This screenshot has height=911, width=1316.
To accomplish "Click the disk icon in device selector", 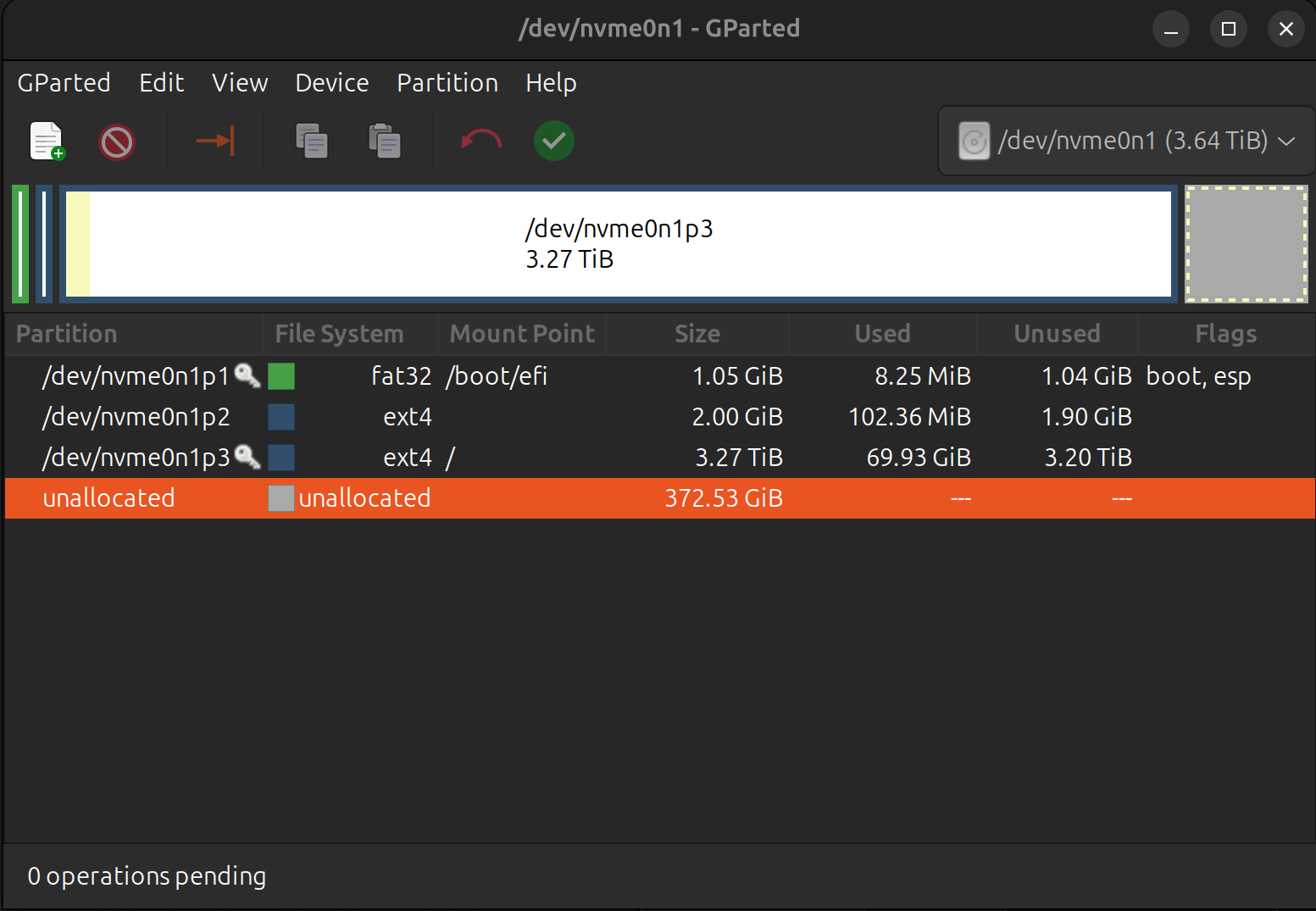I will (975, 141).
